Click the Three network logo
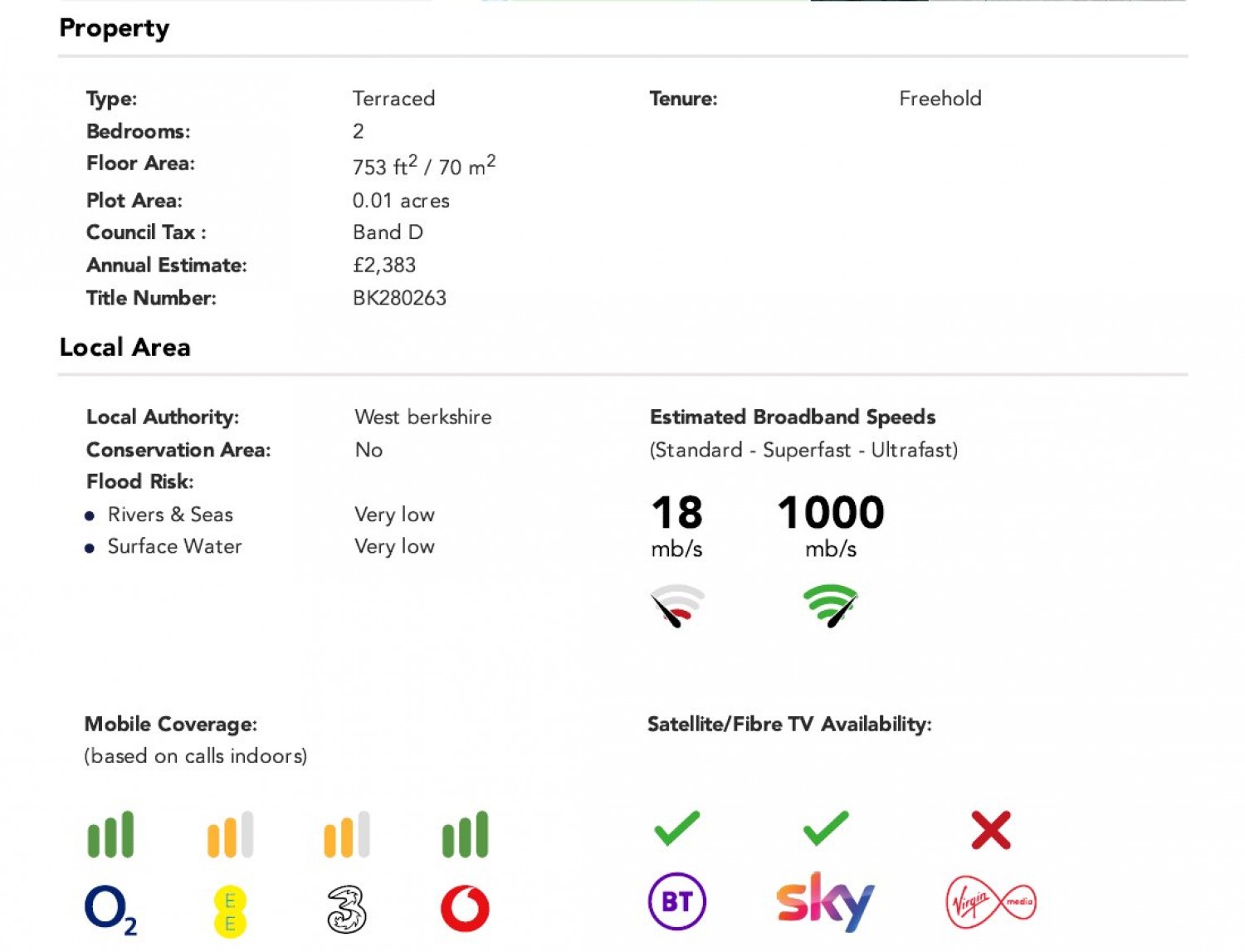This screenshot has height=952, width=1245. pyautogui.click(x=347, y=910)
